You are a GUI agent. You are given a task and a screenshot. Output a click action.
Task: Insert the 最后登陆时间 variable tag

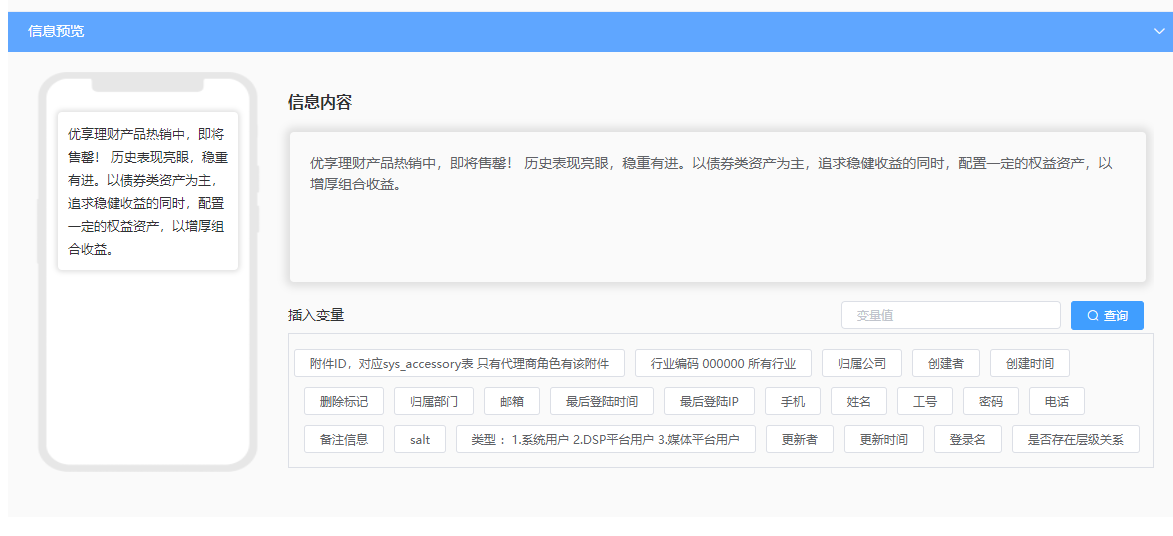[x=602, y=401]
